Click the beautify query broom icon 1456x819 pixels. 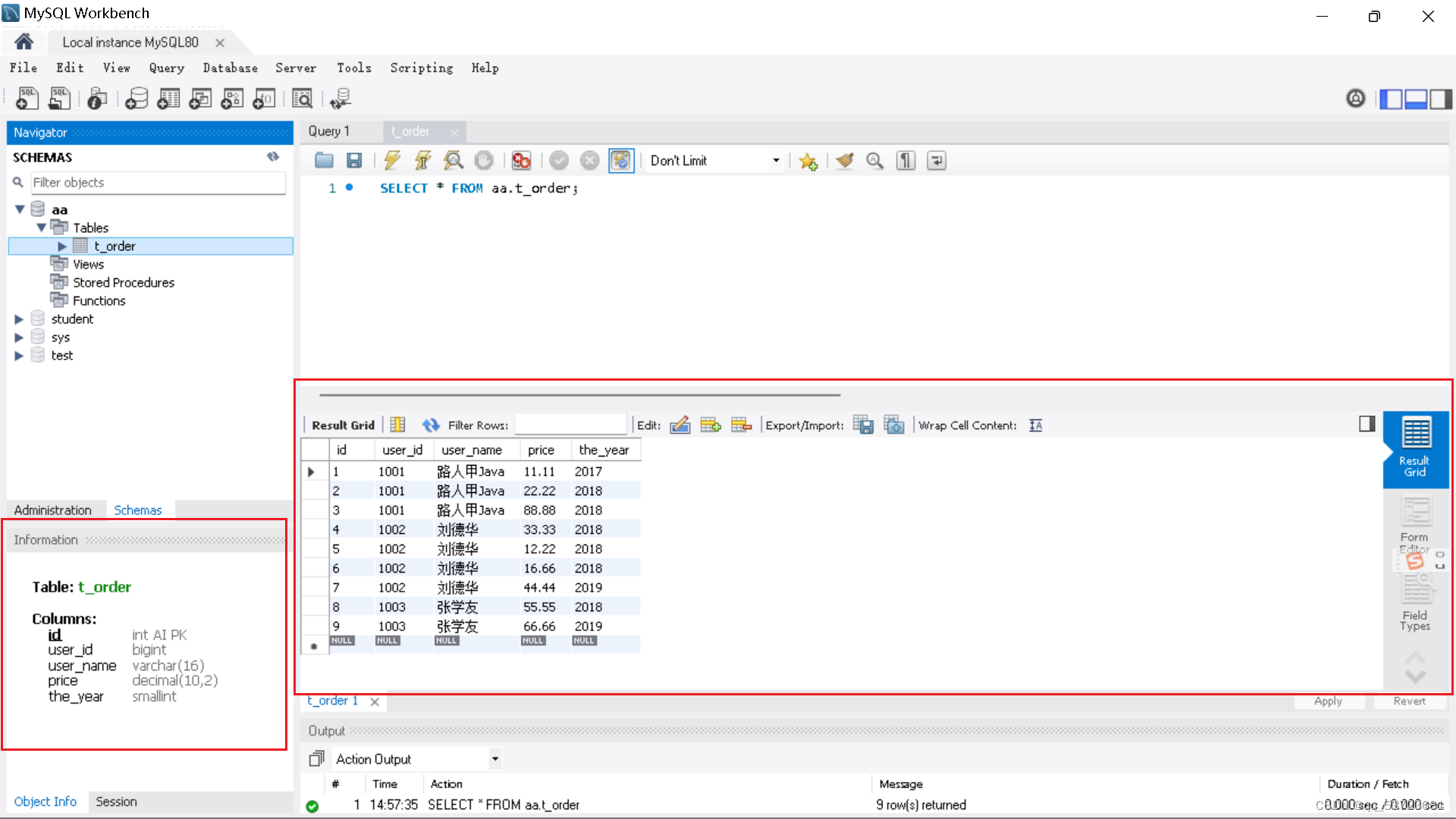click(x=845, y=161)
